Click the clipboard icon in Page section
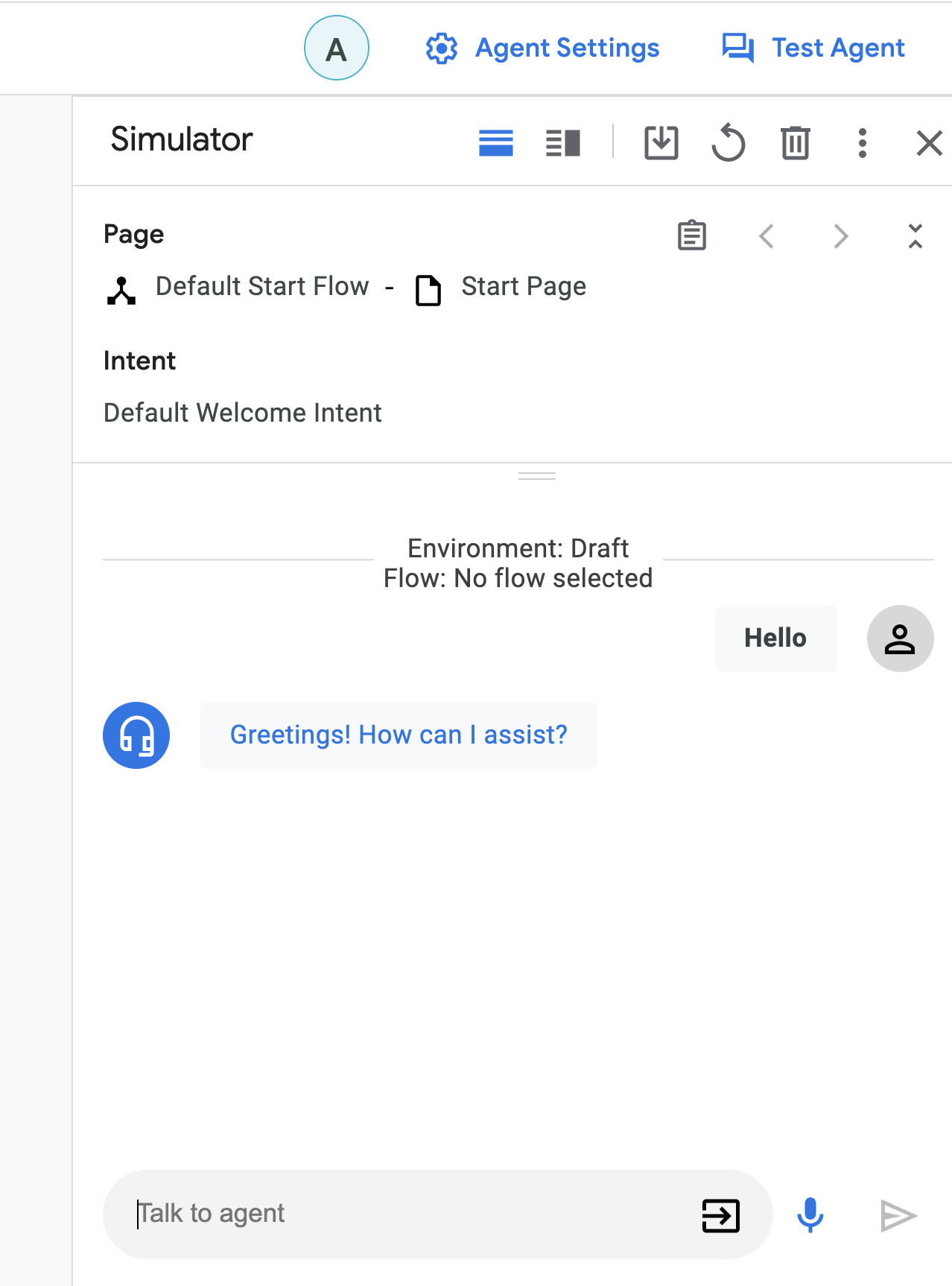The height and width of the screenshot is (1286, 952). (x=691, y=236)
